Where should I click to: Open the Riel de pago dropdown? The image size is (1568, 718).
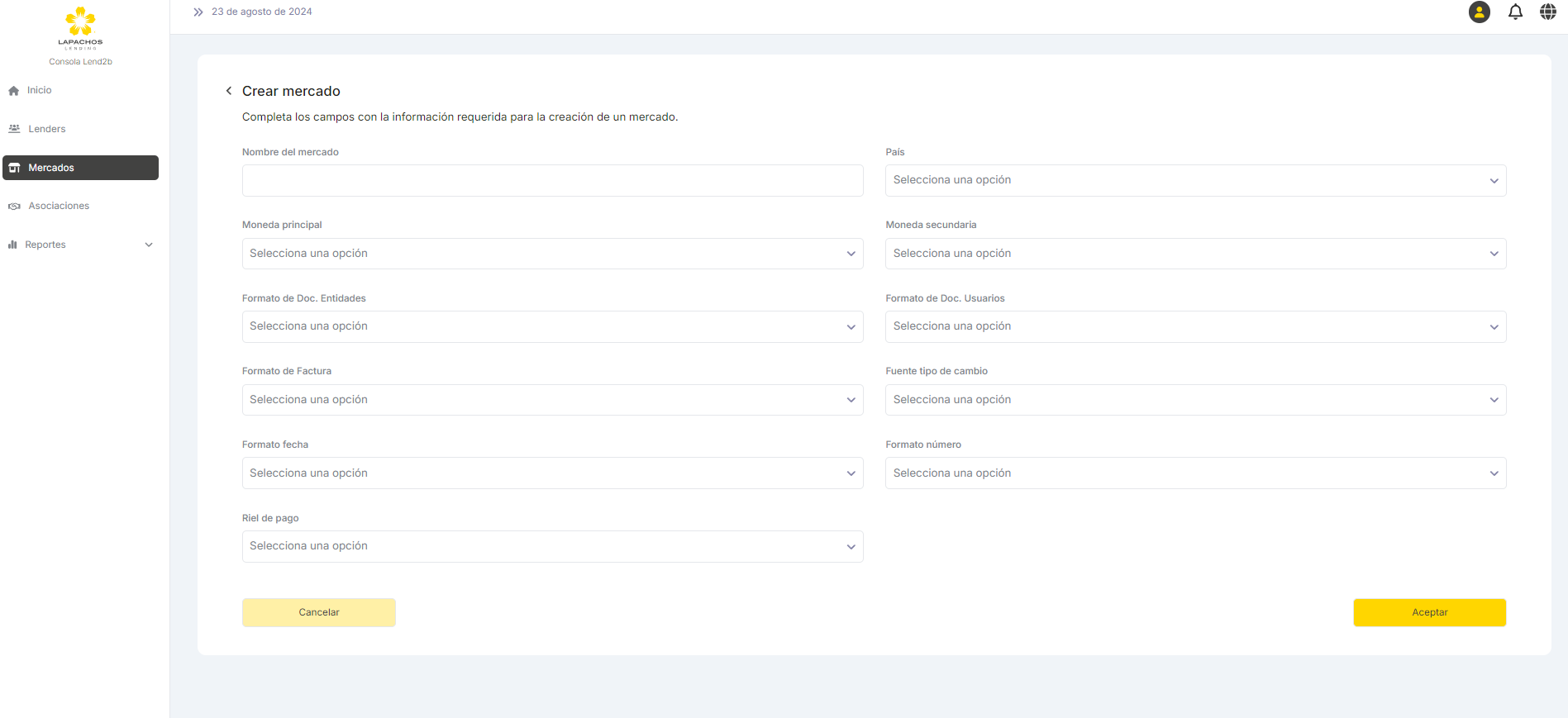(x=552, y=546)
